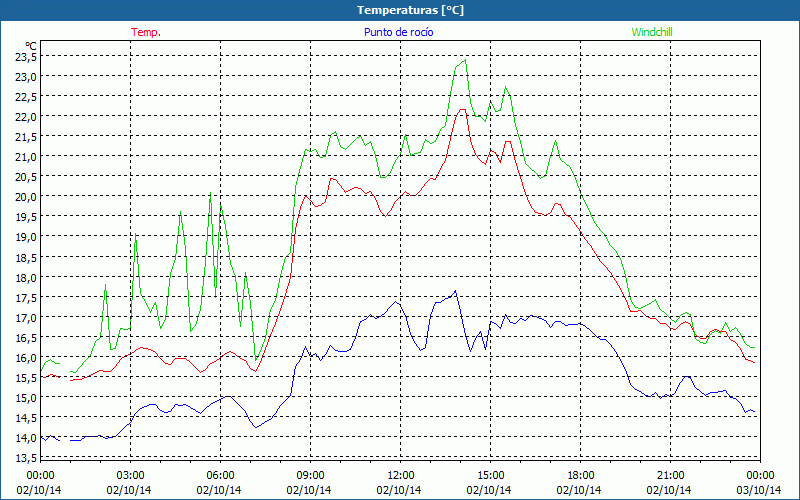Click the 22,5 y-axis value
Image resolution: width=800 pixels, height=500 pixels.
tap(26, 97)
